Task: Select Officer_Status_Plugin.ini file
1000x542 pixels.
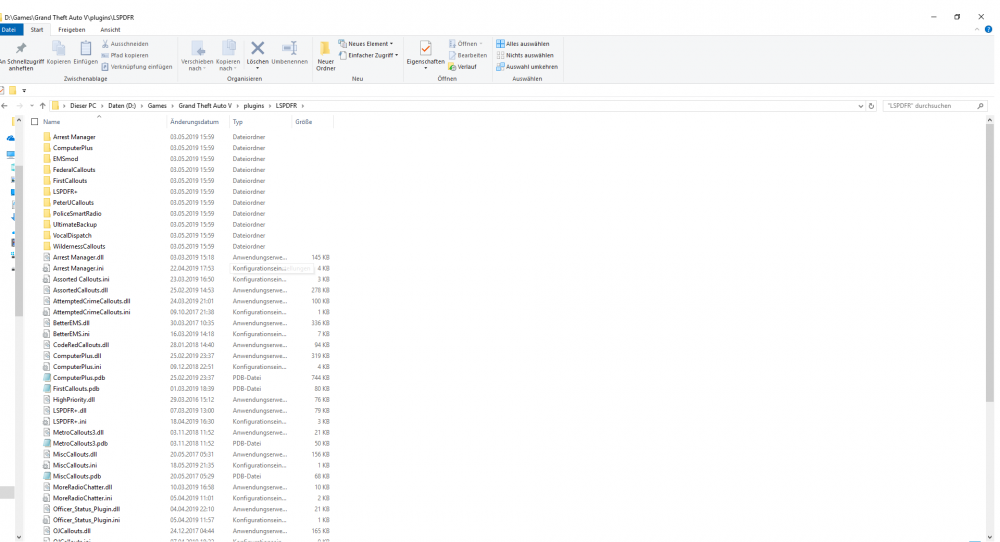Action: point(86,520)
